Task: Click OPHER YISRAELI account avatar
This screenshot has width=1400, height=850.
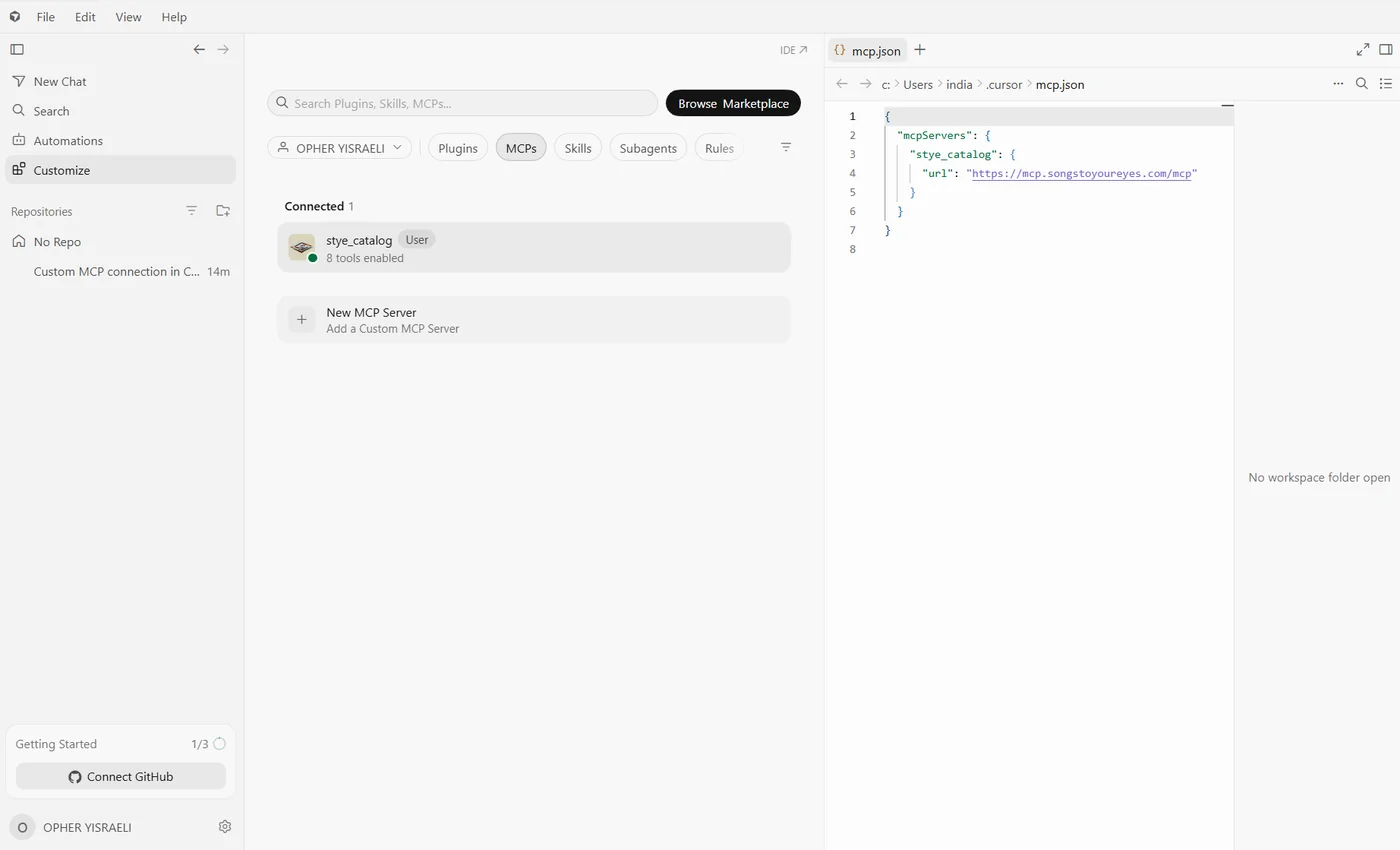Action: pyautogui.click(x=22, y=827)
